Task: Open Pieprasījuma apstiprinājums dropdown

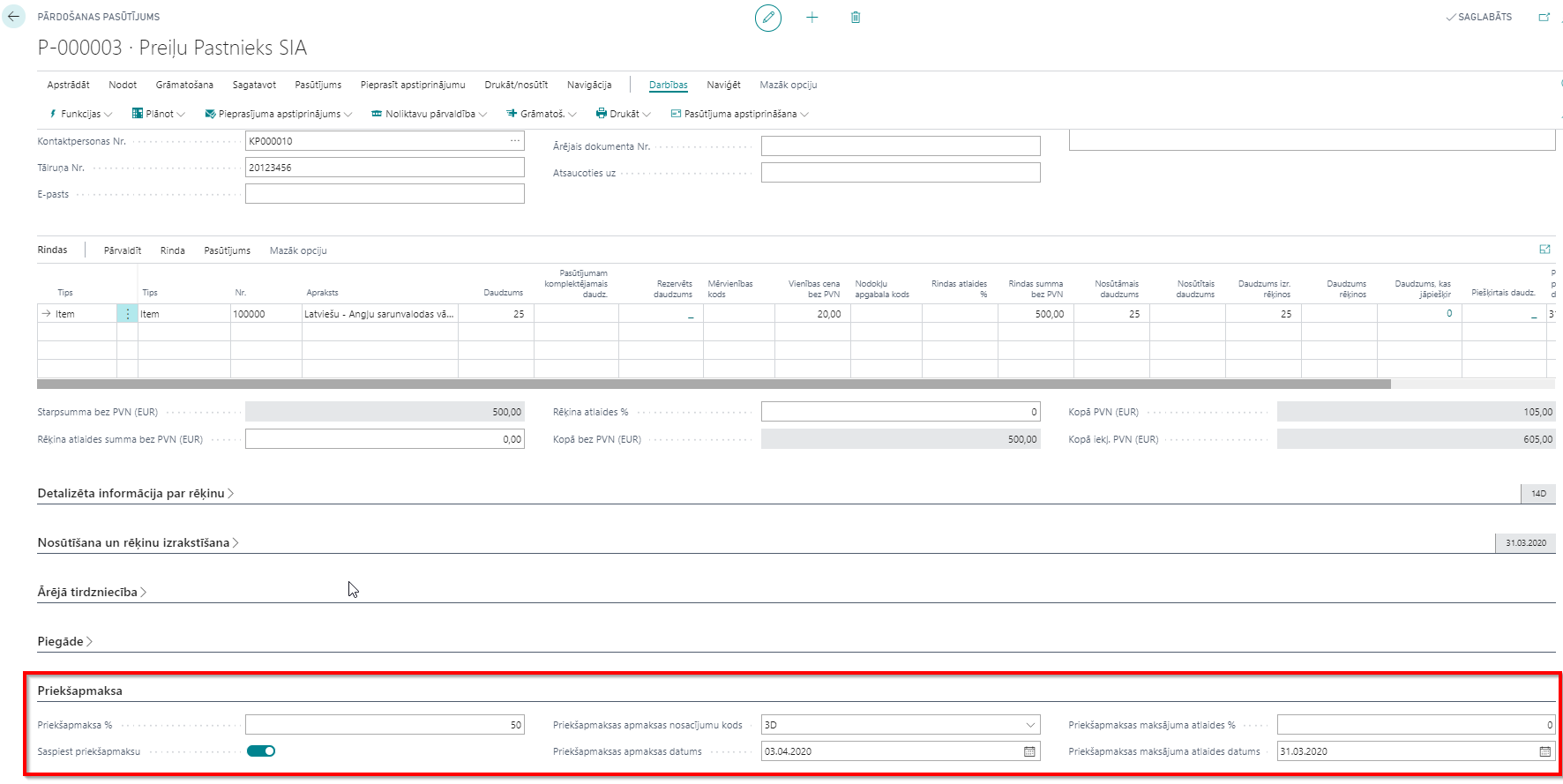Action: click(x=279, y=114)
